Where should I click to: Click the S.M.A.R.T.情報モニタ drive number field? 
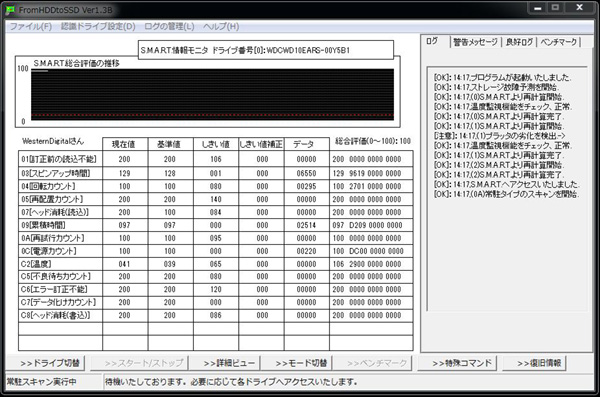click(266, 50)
